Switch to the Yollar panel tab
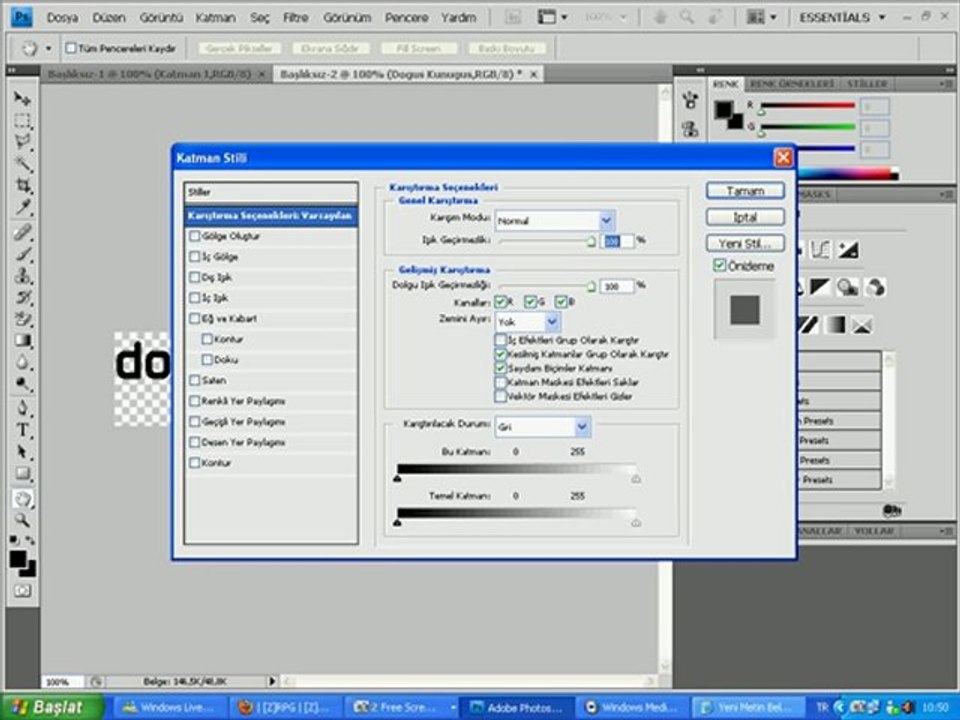Image resolution: width=960 pixels, height=720 pixels. point(874,531)
